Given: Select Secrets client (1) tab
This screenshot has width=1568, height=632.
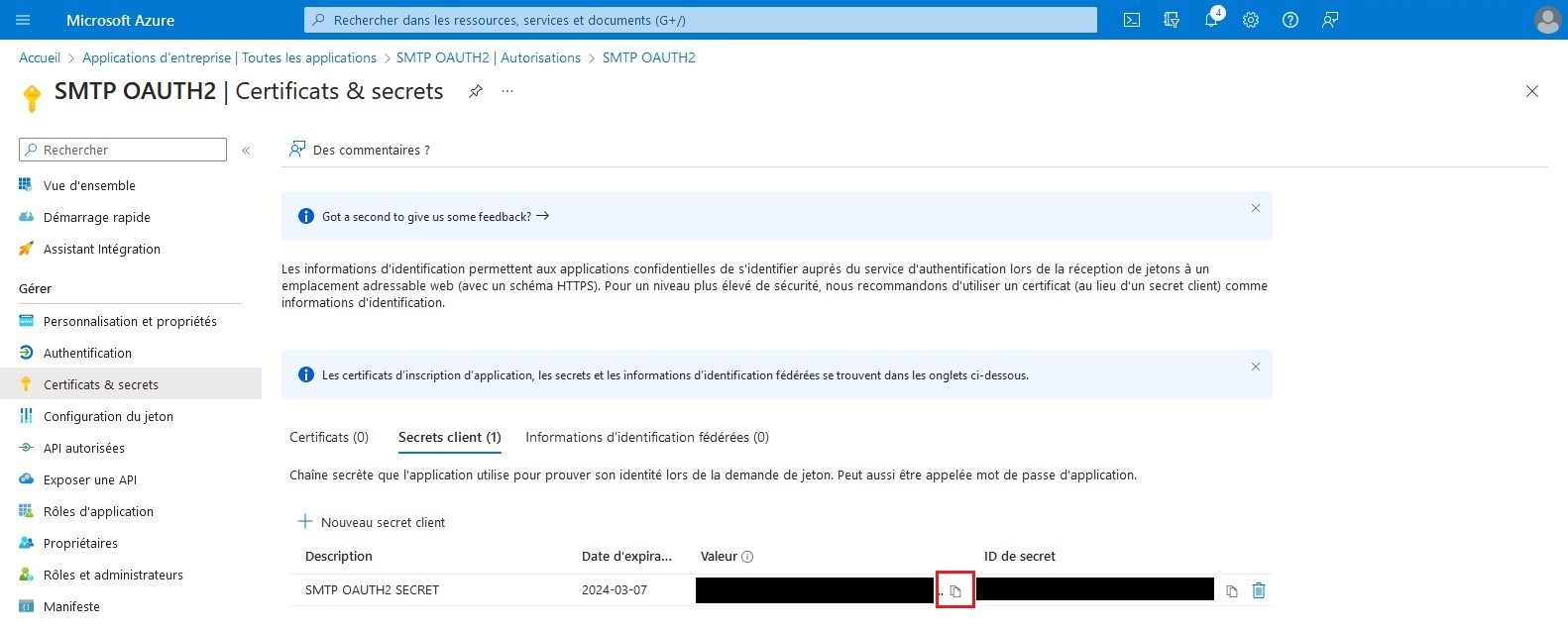Looking at the screenshot, I should pyautogui.click(x=449, y=437).
